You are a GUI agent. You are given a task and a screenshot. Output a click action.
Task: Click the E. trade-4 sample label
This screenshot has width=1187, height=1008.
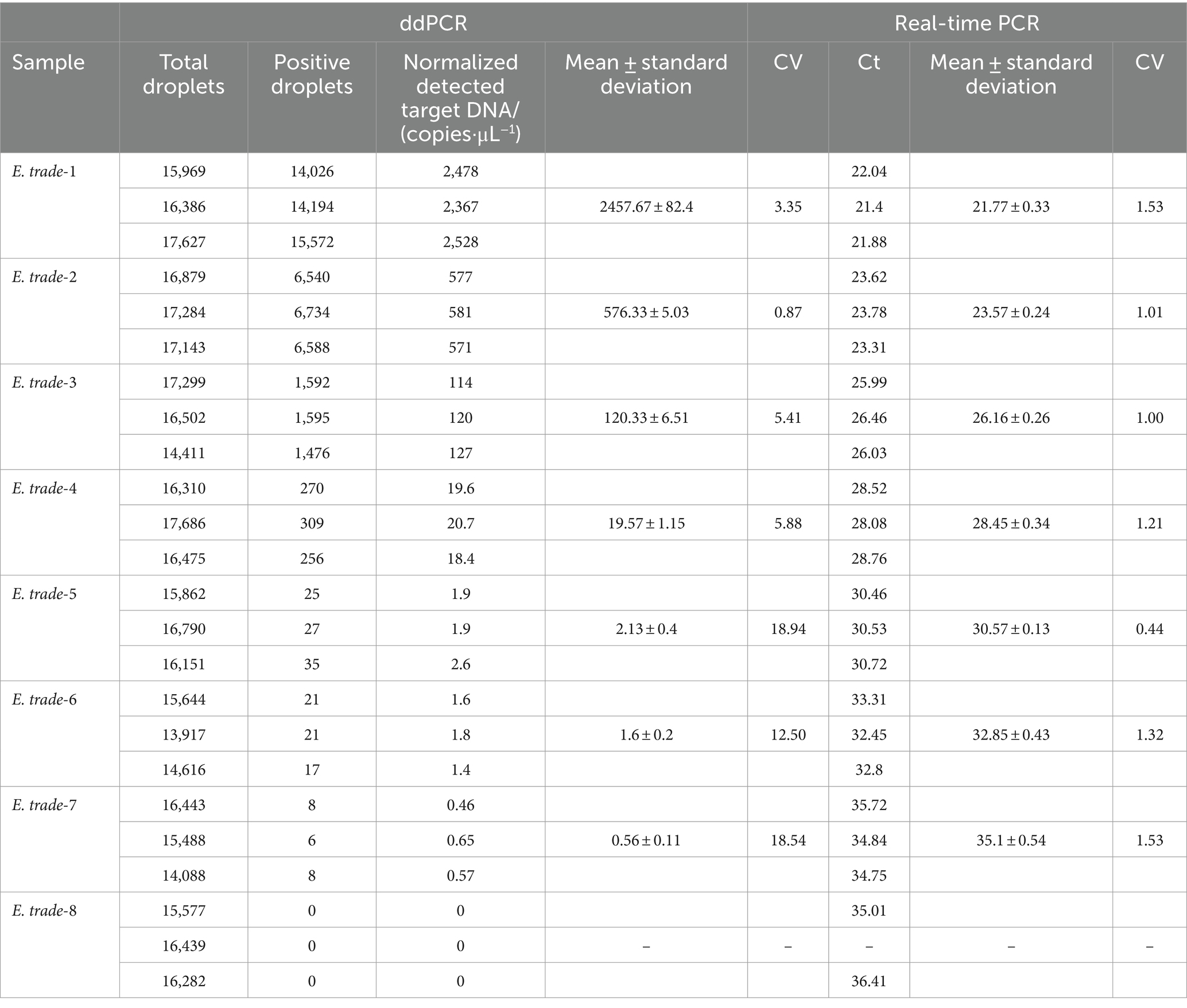click(x=44, y=488)
